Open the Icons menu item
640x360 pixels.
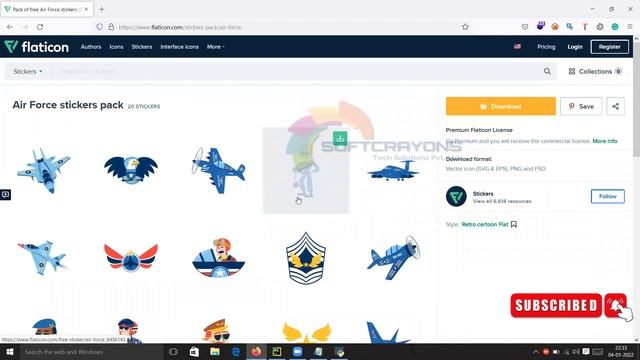116,47
